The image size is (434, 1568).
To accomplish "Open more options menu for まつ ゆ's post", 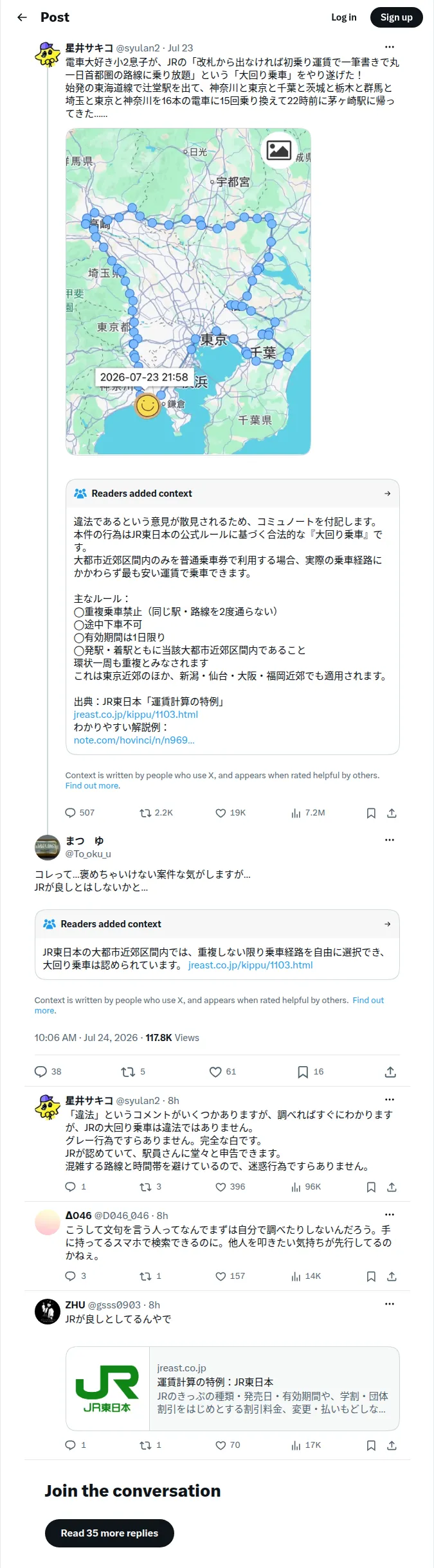I will click(x=389, y=840).
